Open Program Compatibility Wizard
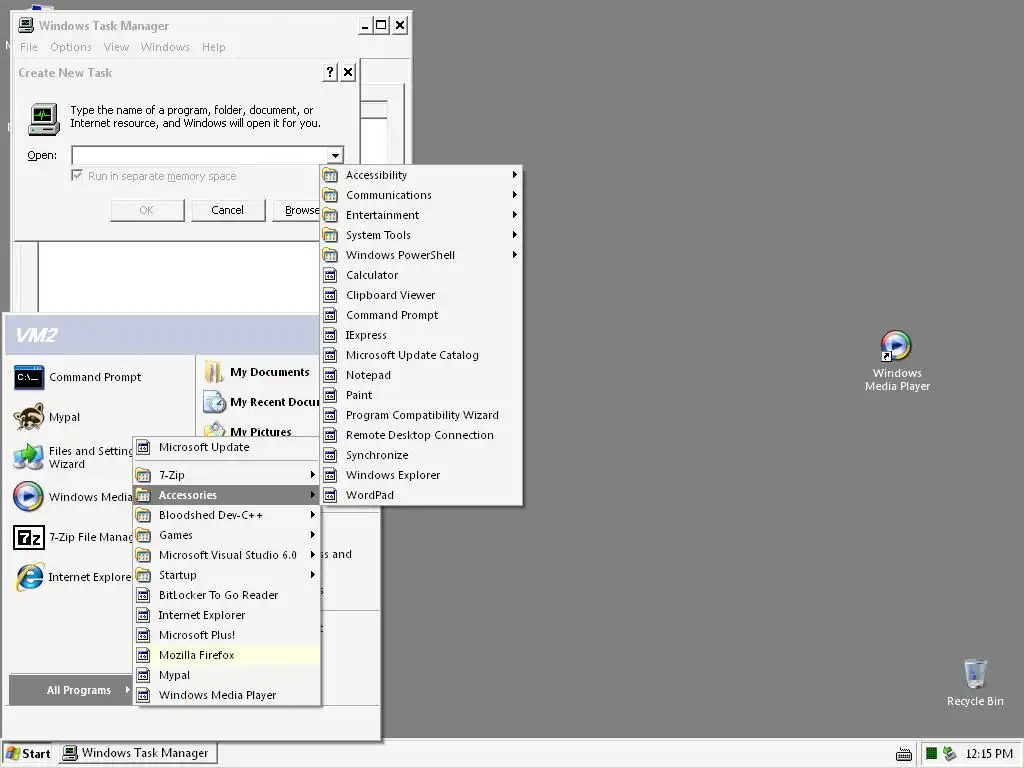The width and height of the screenshot is (1024, 768). coord(421,415)
